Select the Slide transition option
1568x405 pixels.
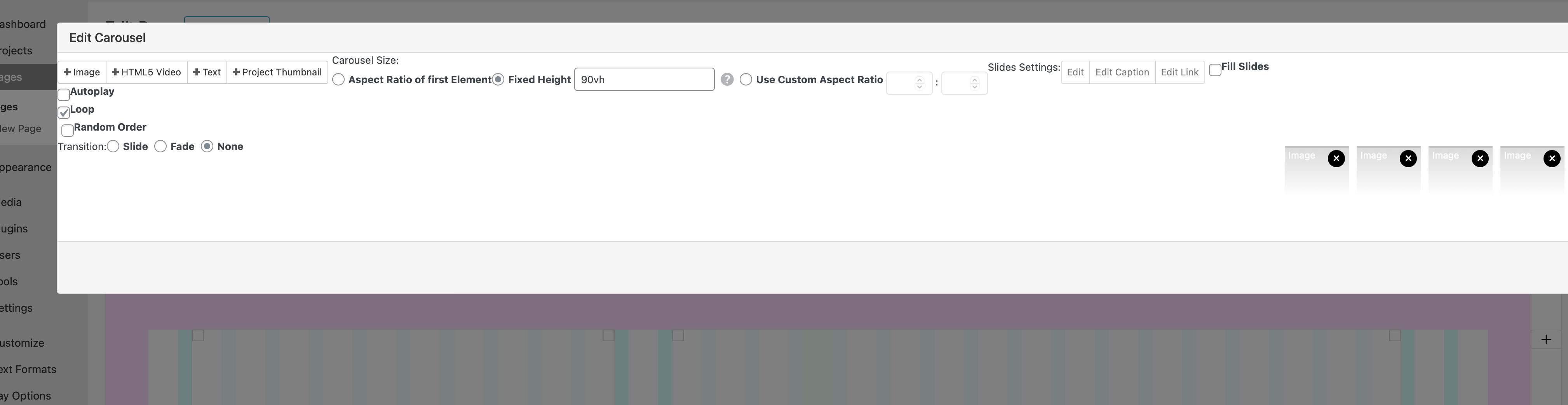[x=113, y=147]
